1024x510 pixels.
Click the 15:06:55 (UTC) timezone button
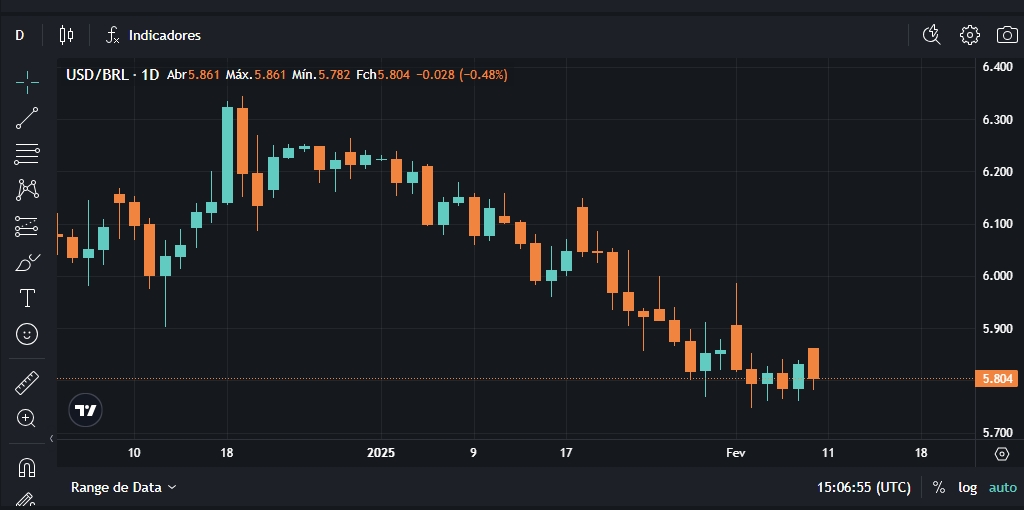[864, 487]
